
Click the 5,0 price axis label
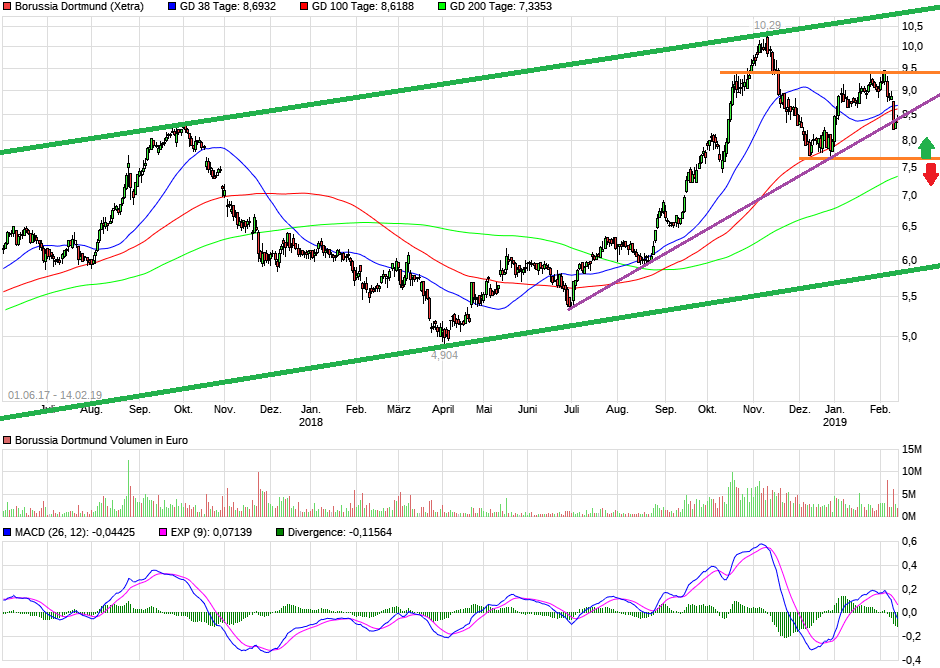909,336
